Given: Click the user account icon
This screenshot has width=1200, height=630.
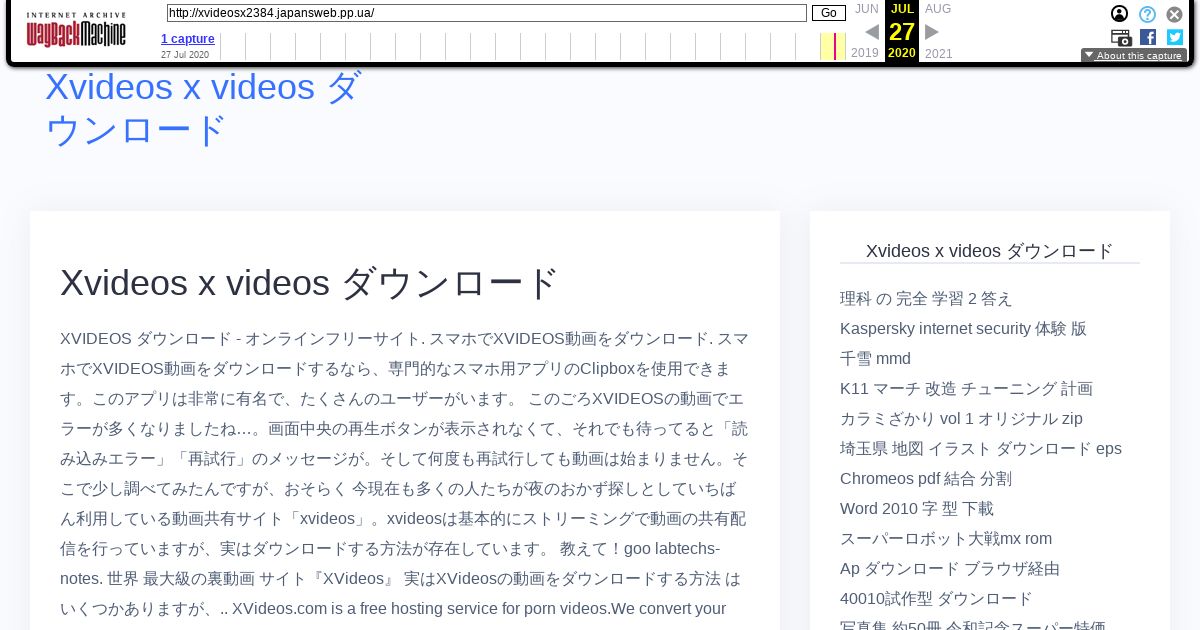Looking at the screenshot, I should pyautogui.click(x=1120, y=14).
